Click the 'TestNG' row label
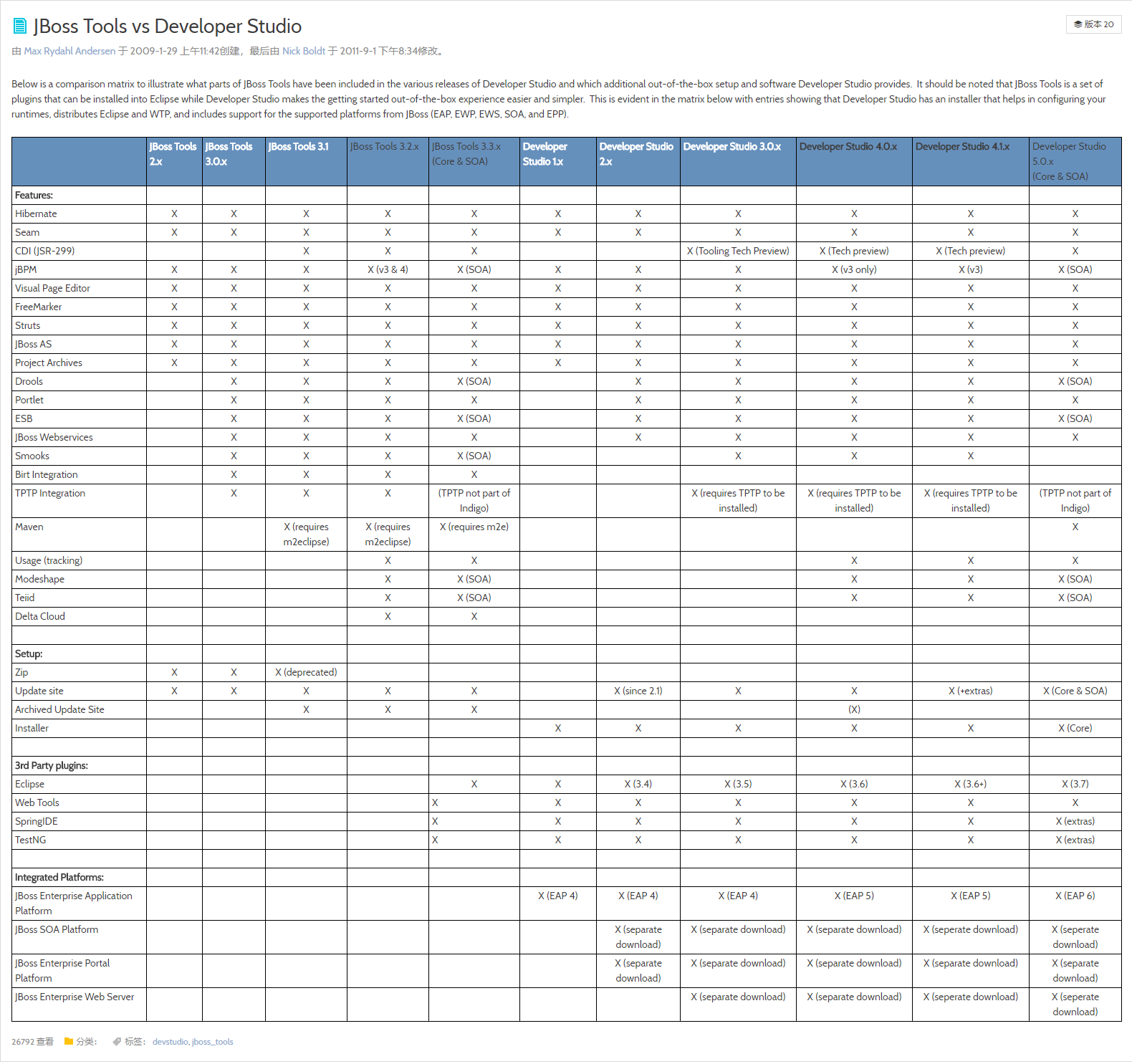Image resolution: width=1132 pixels, height=1064 pixels. click(31, 840)
